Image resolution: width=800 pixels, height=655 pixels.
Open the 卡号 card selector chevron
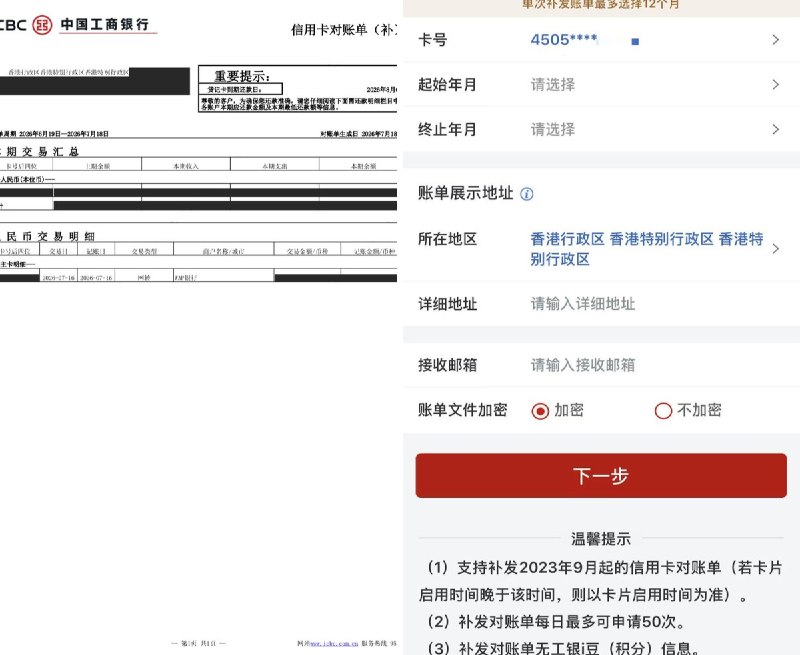[776, 40]
